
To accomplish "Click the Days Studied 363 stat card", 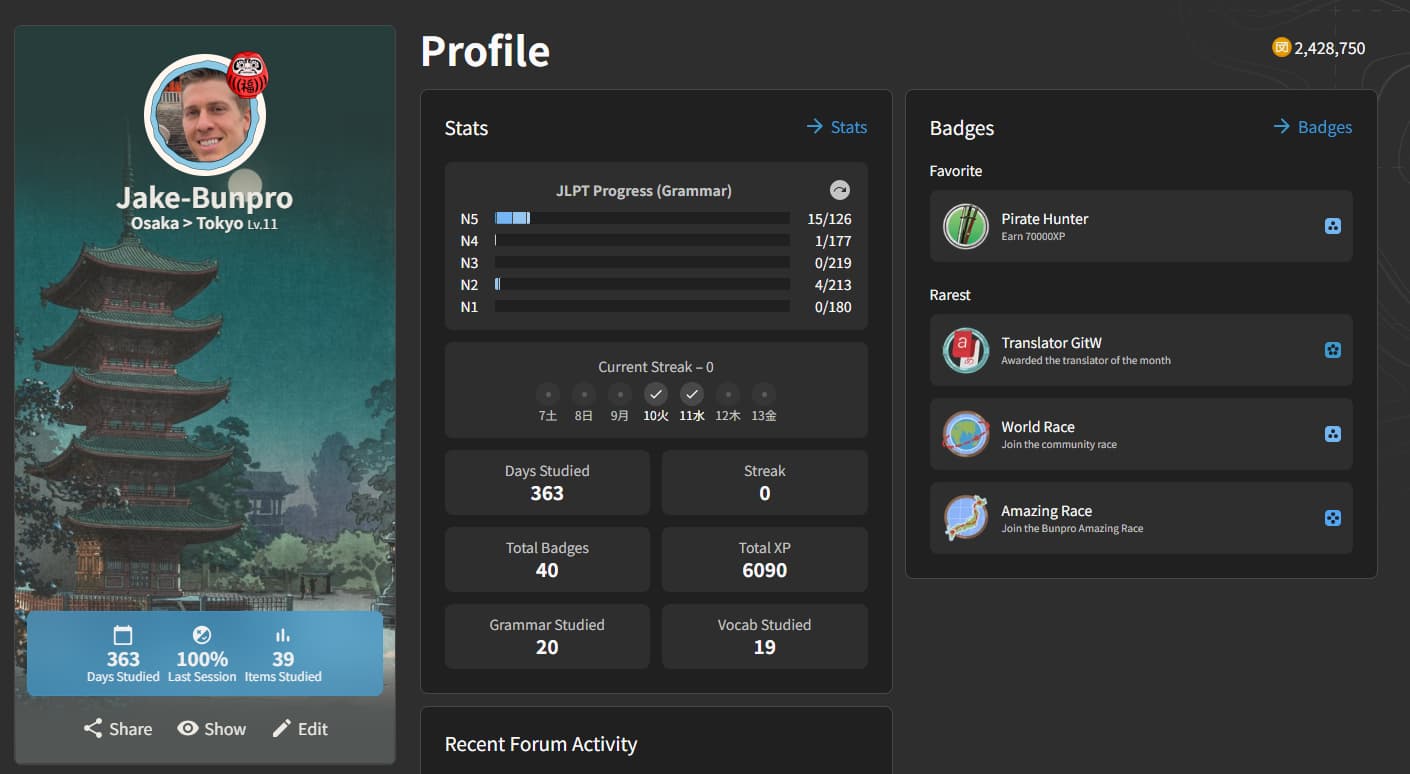I will pos(547,482).
